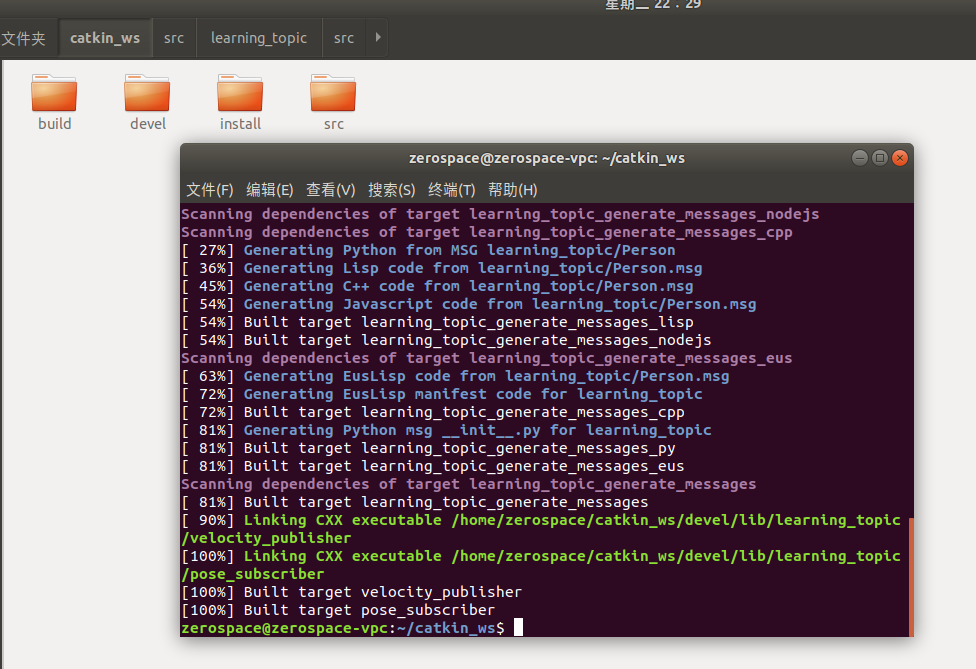
Task: Click '[ 90%] Linking CXX executable' line
Action: click(541, 520)
